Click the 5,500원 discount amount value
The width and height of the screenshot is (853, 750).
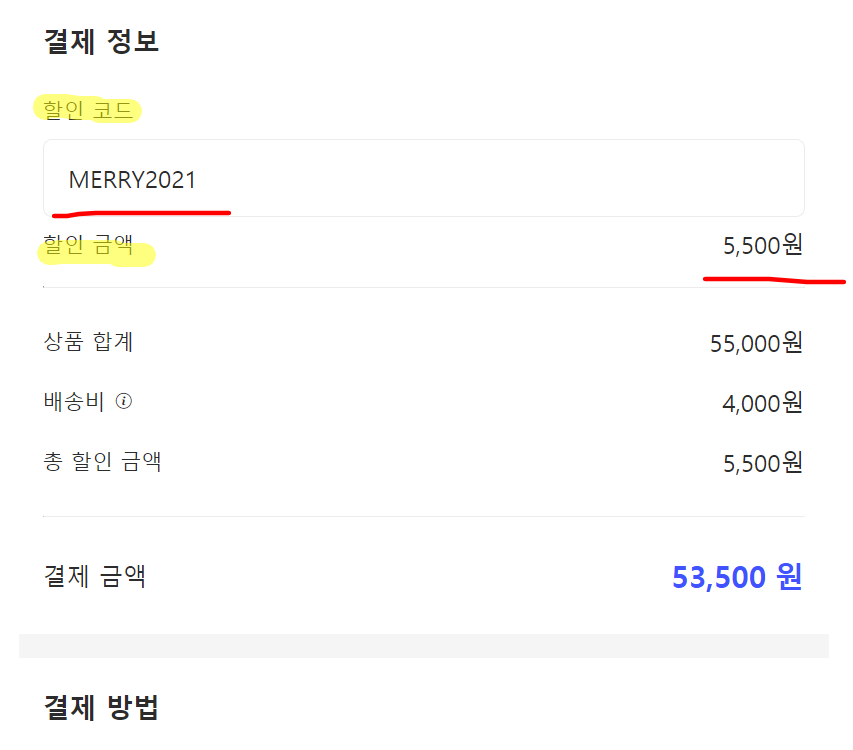point(763,245)
